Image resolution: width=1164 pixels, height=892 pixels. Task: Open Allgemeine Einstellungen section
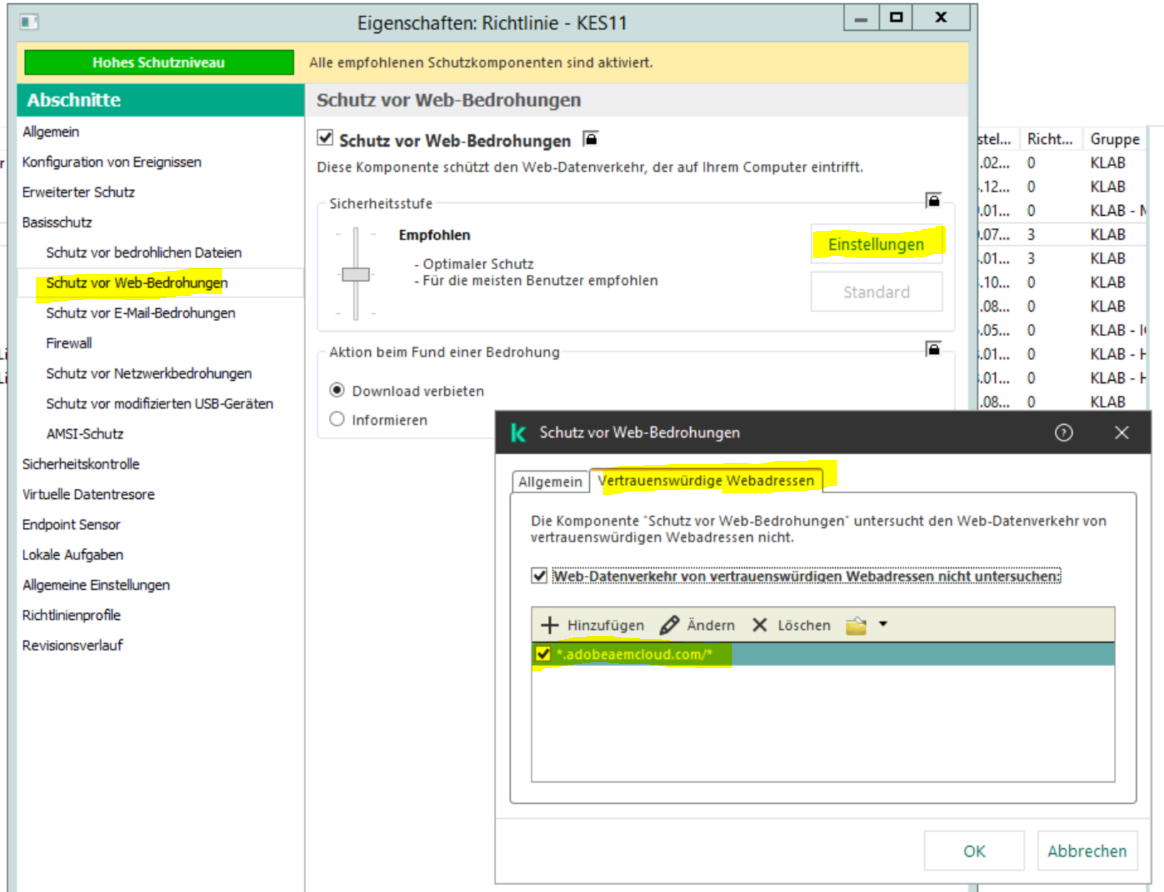(x=96, y=586)
